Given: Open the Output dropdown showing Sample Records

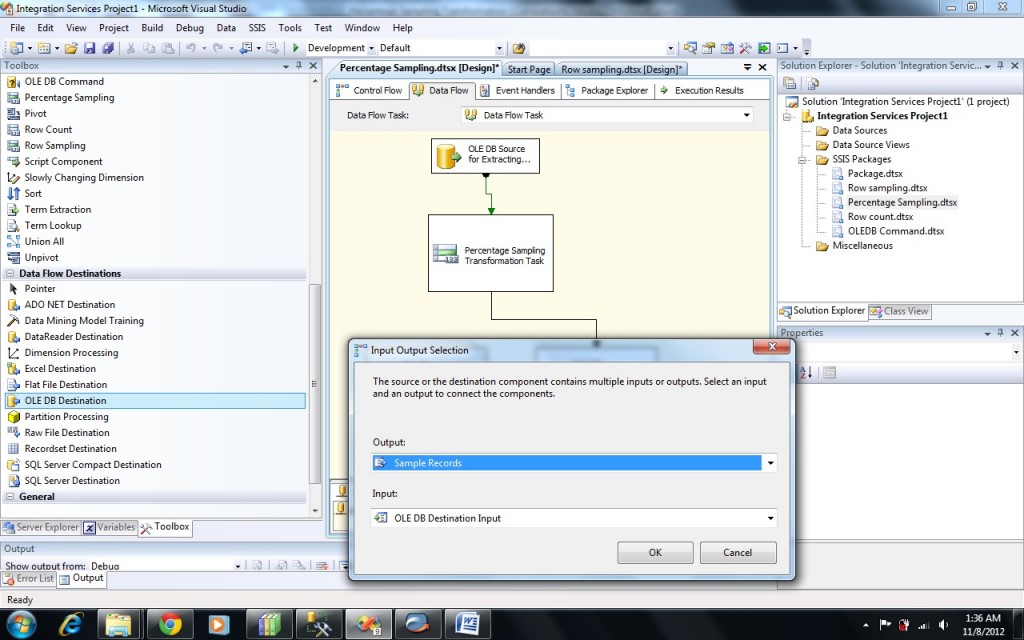Looking at the screenshot, I should point(769,463).
